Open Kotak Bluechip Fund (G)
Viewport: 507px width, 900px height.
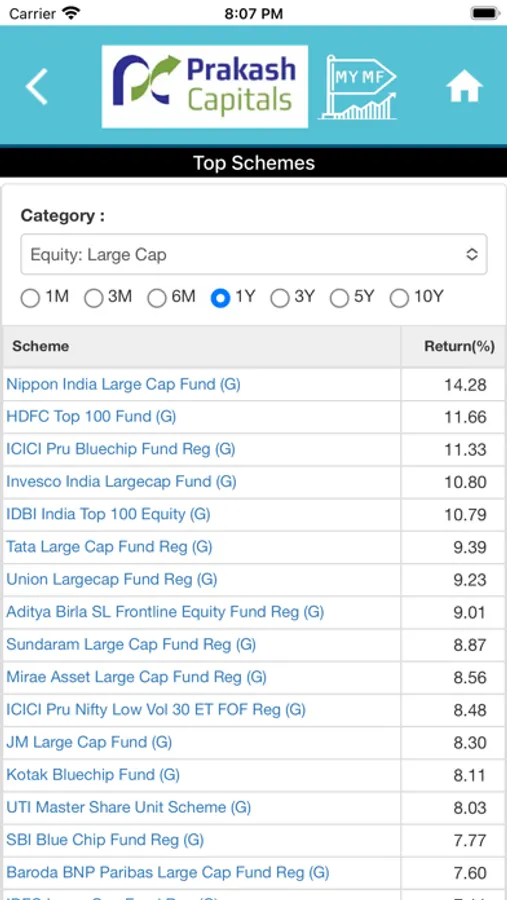coord(93,775)
